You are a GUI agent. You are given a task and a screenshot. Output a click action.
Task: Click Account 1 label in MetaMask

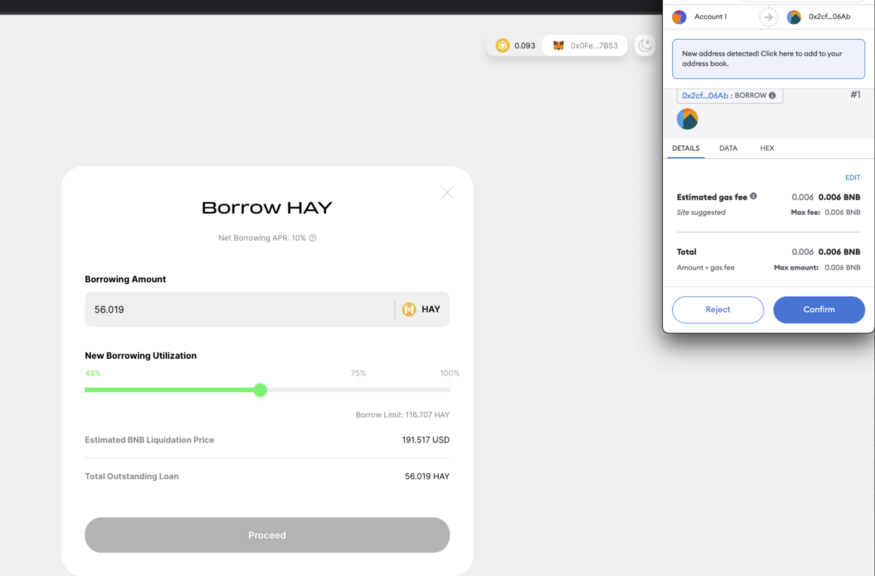(710, 17)
